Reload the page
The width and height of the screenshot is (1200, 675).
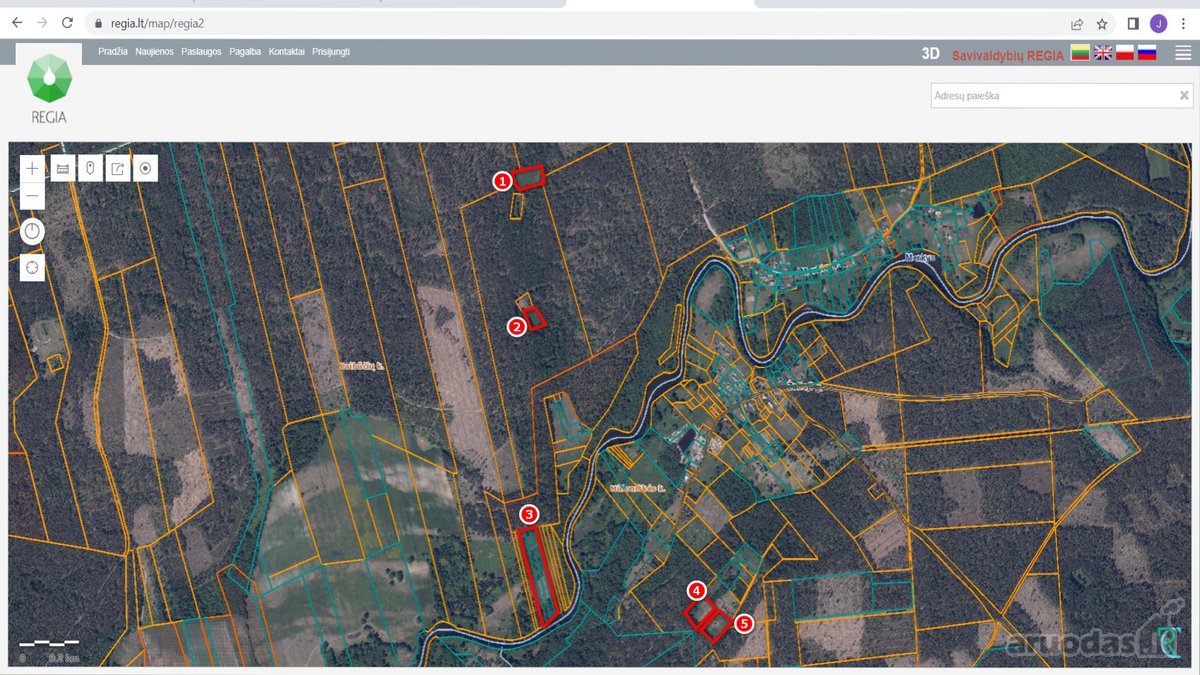[x=67, y=22]
